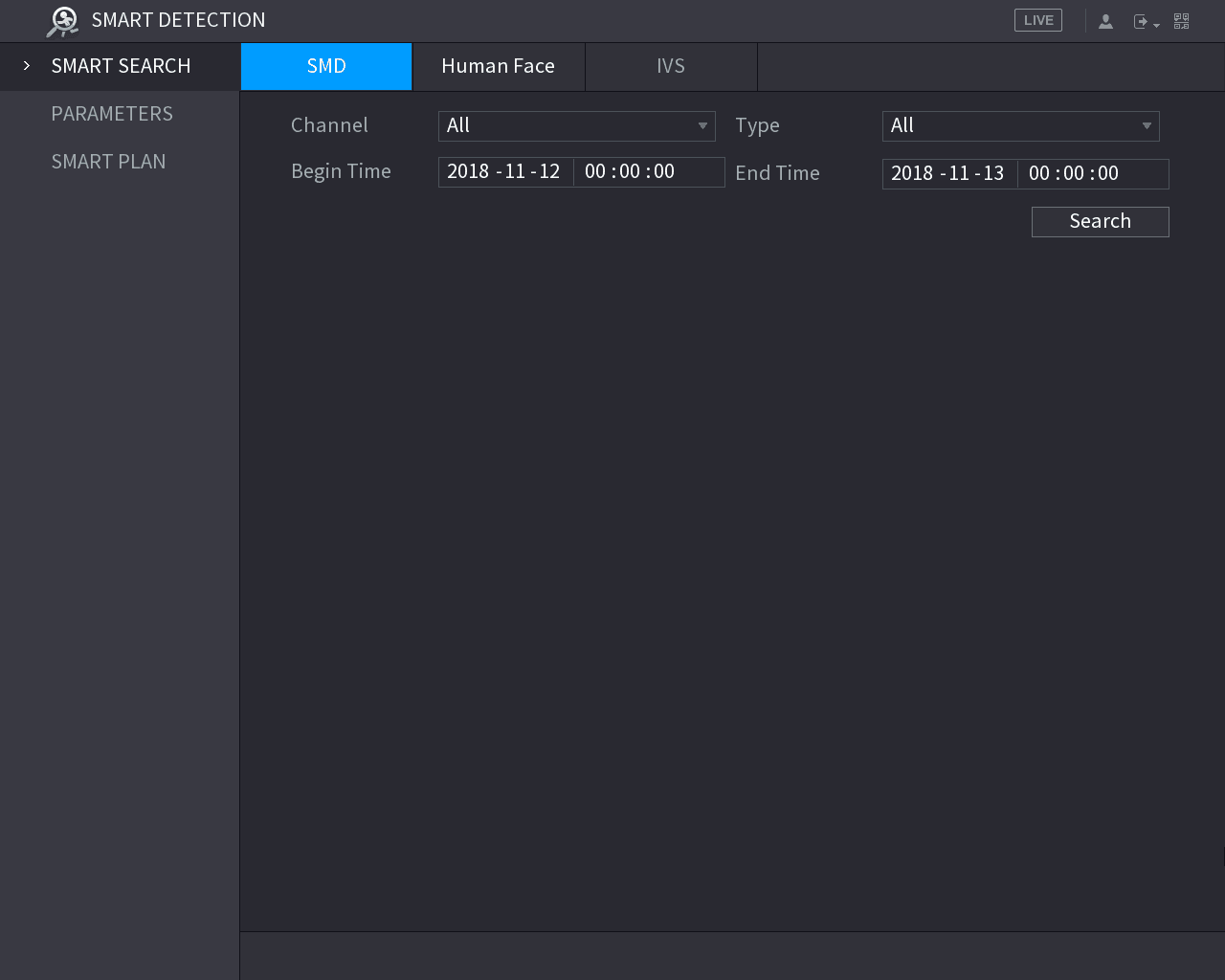1225x980 pixels.
Task: Edit the Begin Time date field
Action: coord(505,171)
